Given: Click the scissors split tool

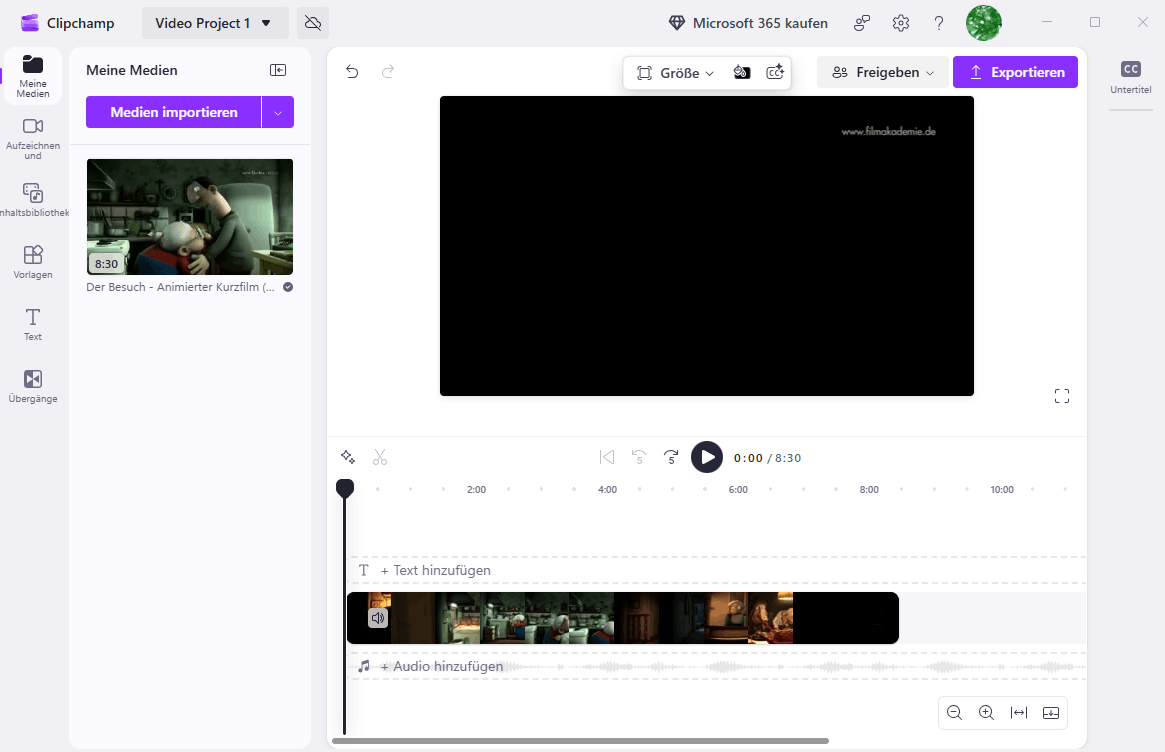Looking at the screenshot, I should (x=380, y=458).
